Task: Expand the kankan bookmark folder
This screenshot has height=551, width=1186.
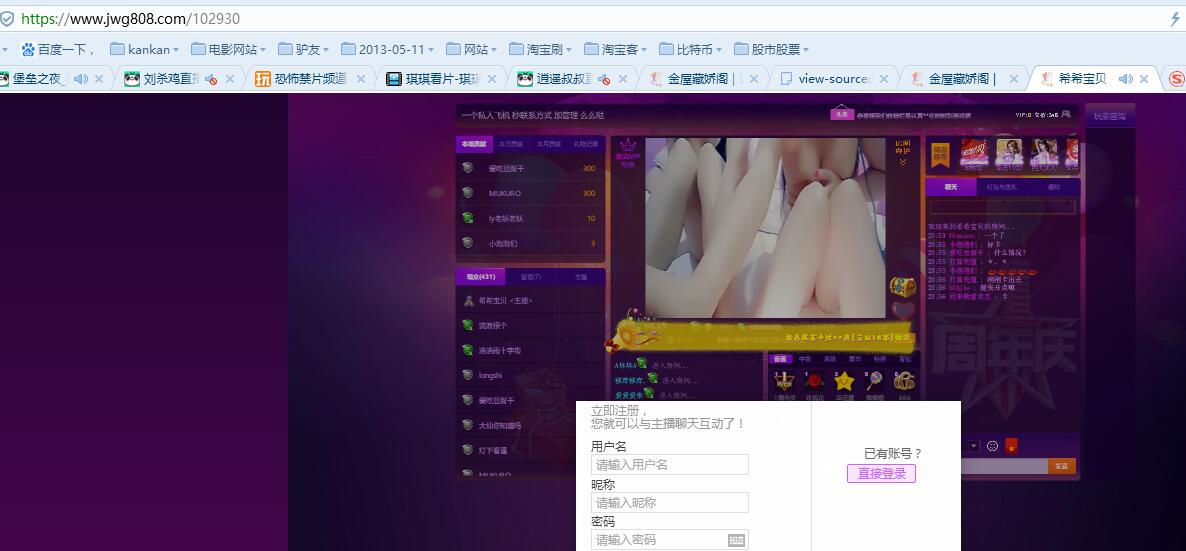Action: point(145,49)
